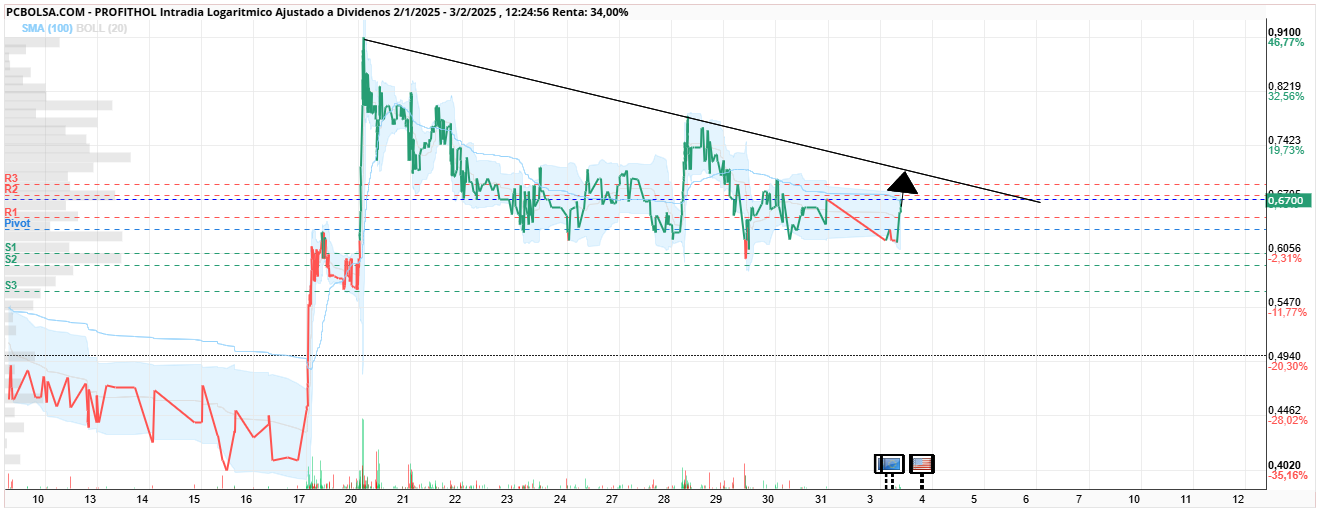
Task: Click the 0,8219 price axis value
Action: [x=1284, y=86]
